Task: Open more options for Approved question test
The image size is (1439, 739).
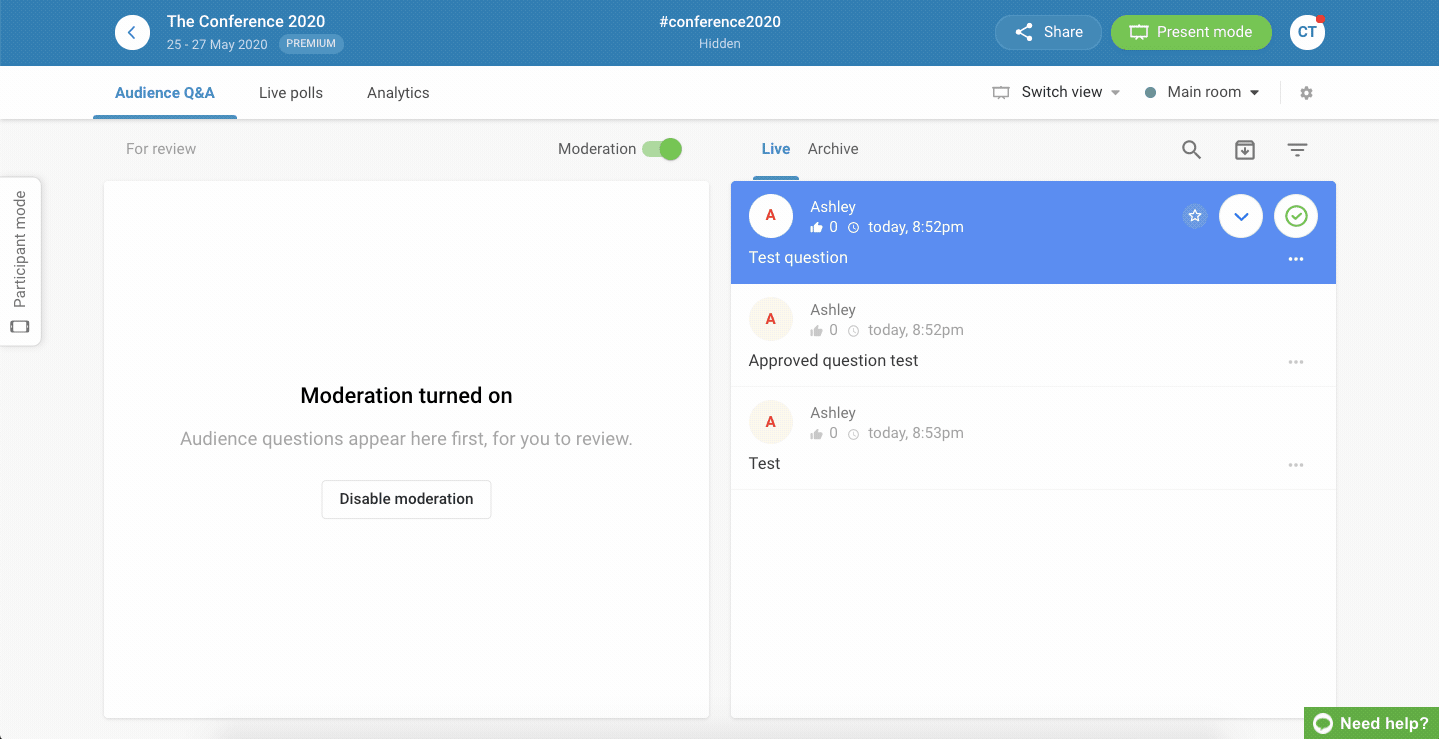Action: (x=1296, y=362)
